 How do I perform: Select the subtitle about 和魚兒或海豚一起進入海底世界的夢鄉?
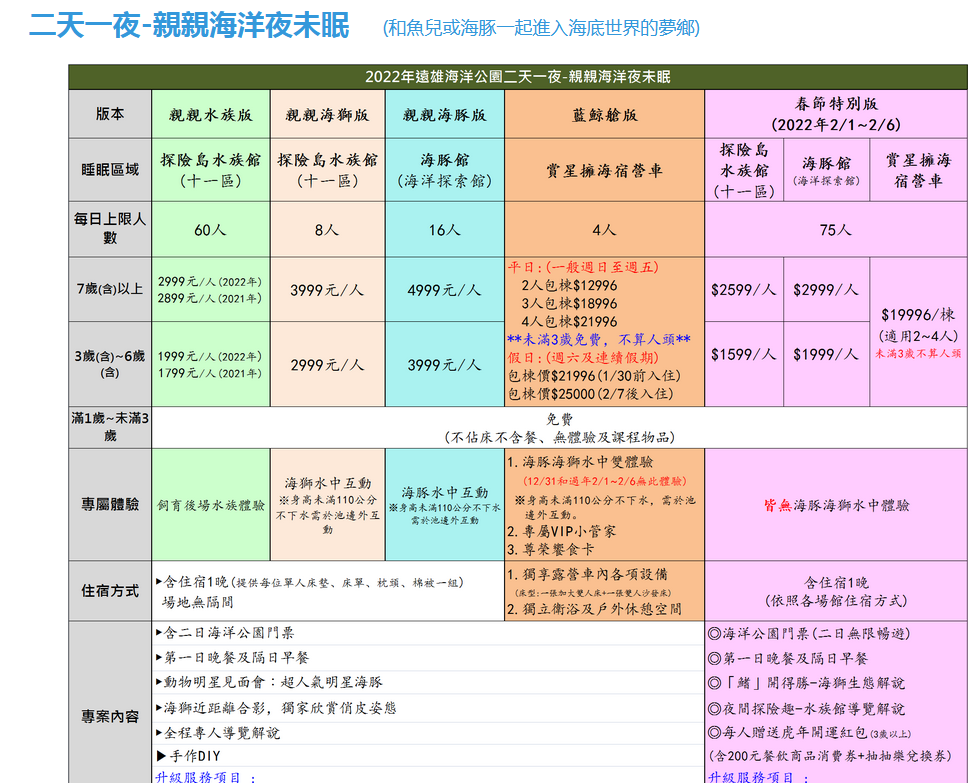click(x=541, y=28)
